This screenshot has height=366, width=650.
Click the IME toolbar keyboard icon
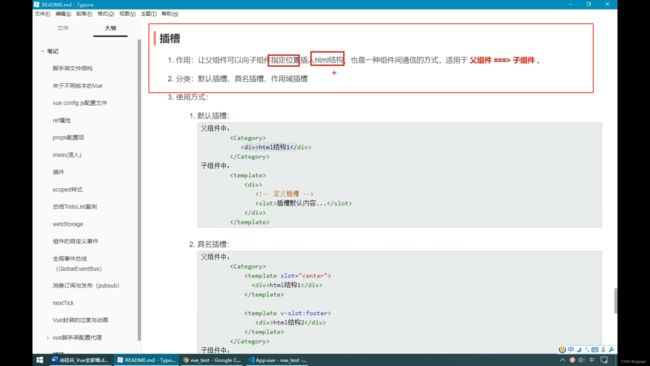click(x=595, y=349)
